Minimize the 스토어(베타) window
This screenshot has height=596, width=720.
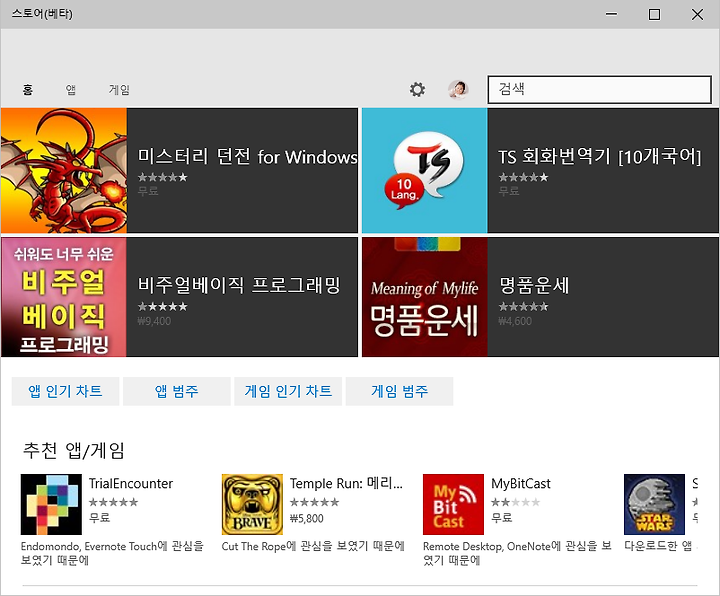coord(611,15)
